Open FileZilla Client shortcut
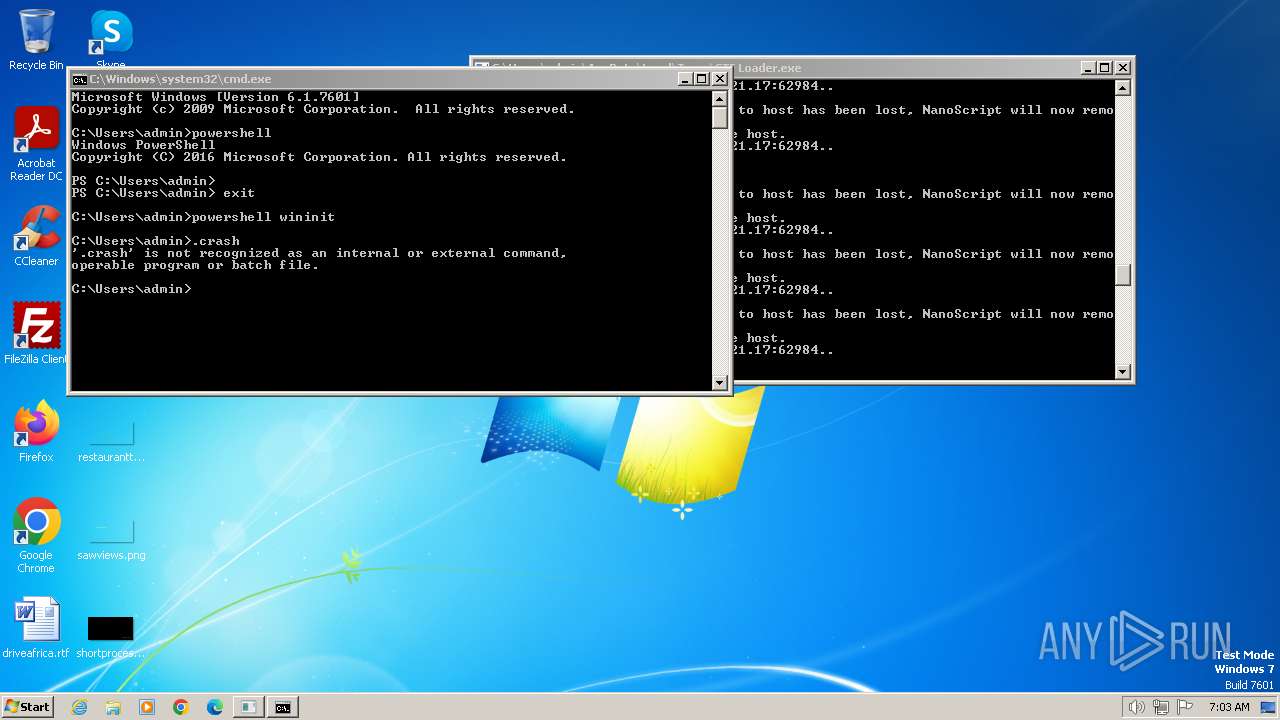 point(36,333)
